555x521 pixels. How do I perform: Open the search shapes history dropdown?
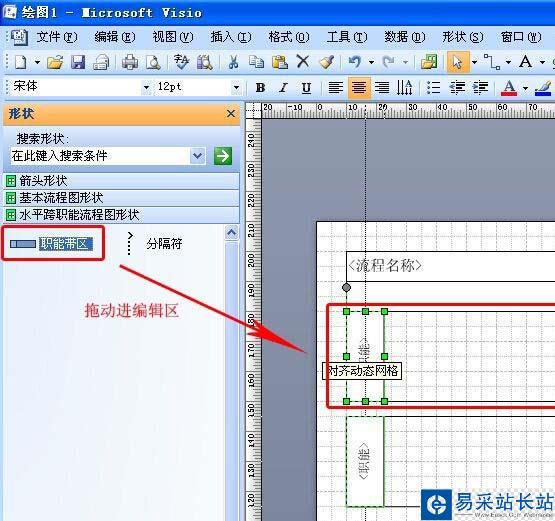point(198,156)
